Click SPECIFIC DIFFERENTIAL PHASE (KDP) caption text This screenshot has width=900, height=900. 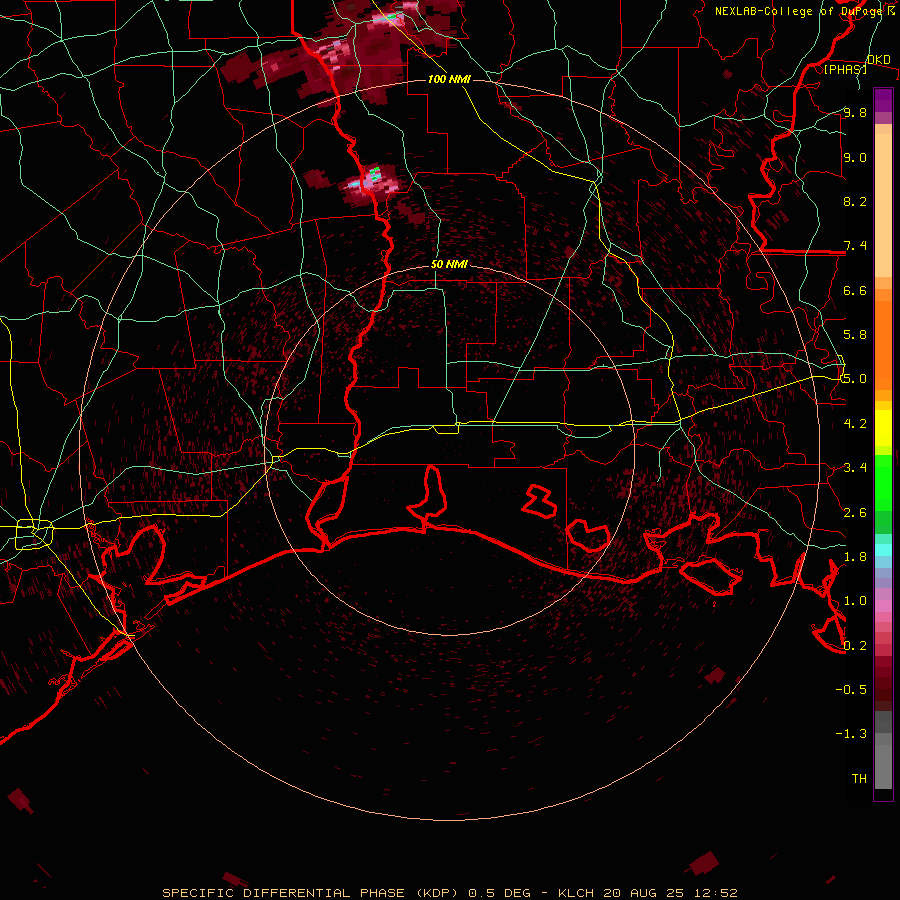pyautogui.click(x=309, y=893)
